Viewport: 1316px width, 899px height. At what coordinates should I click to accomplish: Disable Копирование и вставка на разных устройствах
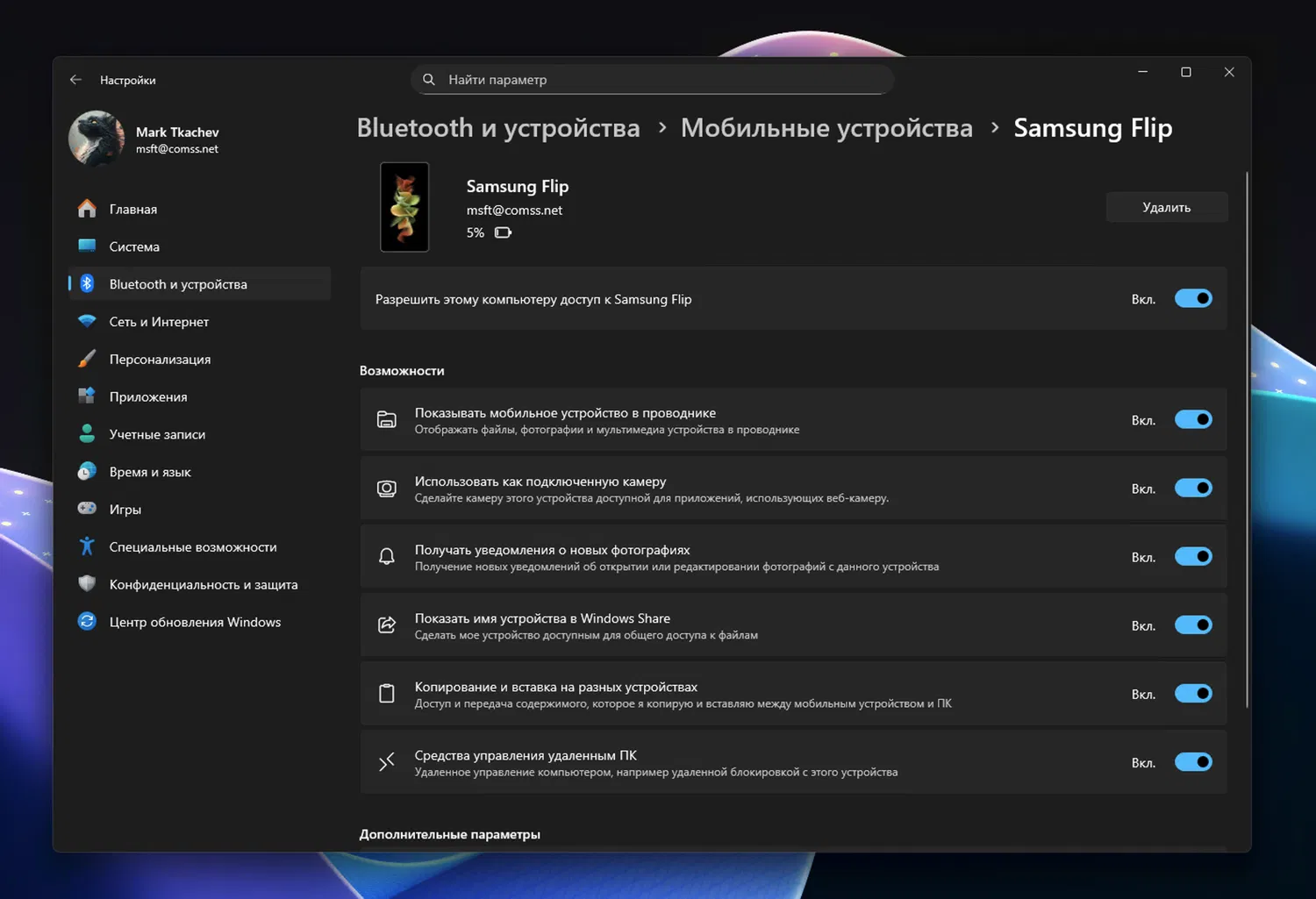[x=1193, y=693]
